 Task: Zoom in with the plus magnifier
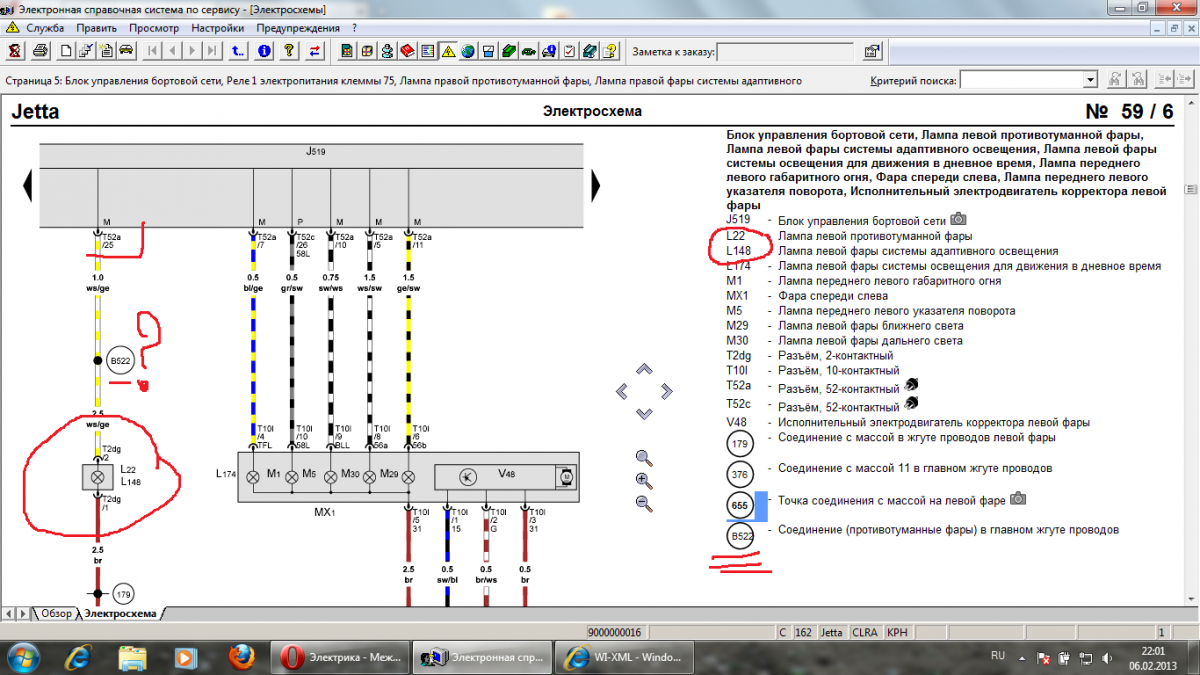[644, 481]
